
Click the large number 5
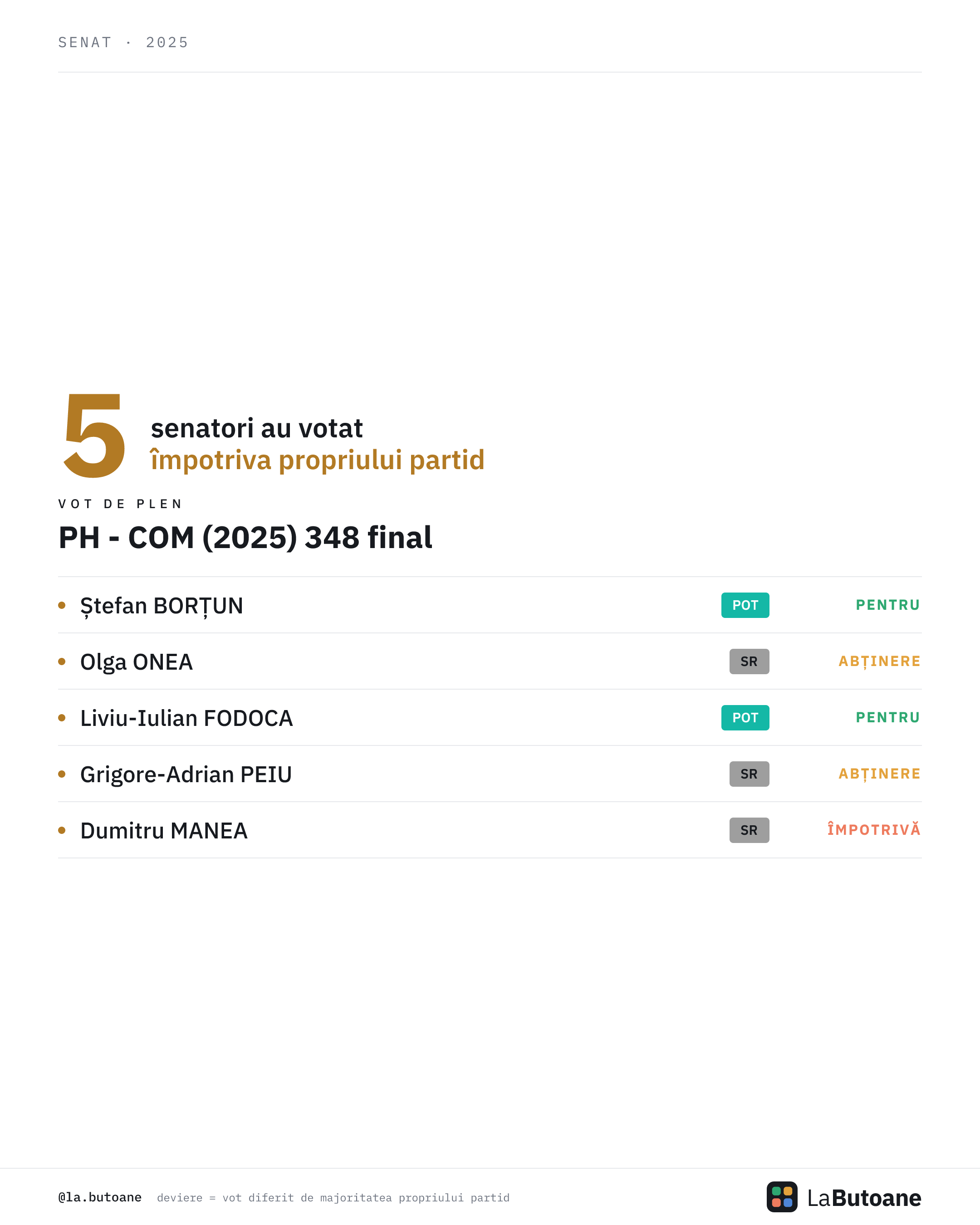(94, 435)
